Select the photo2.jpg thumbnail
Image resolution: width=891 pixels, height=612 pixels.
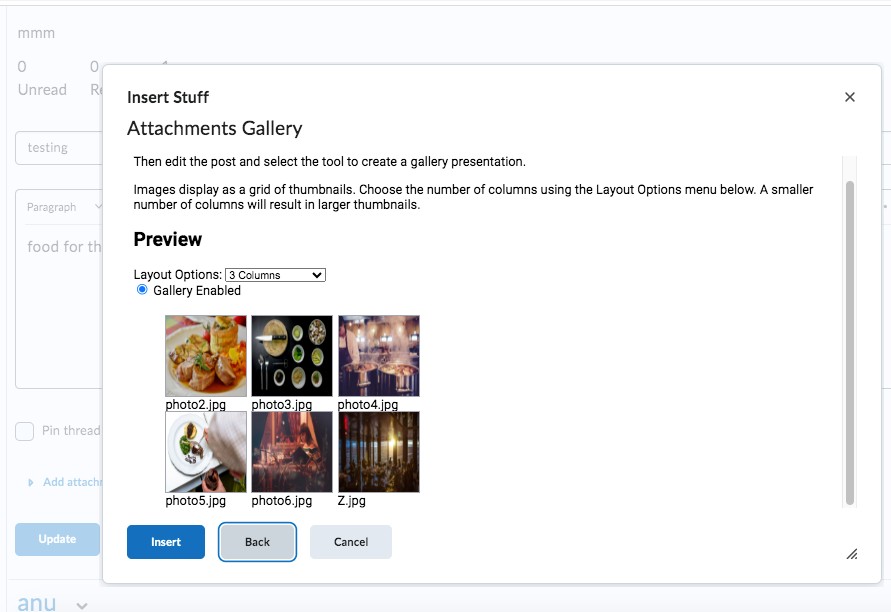206,356
